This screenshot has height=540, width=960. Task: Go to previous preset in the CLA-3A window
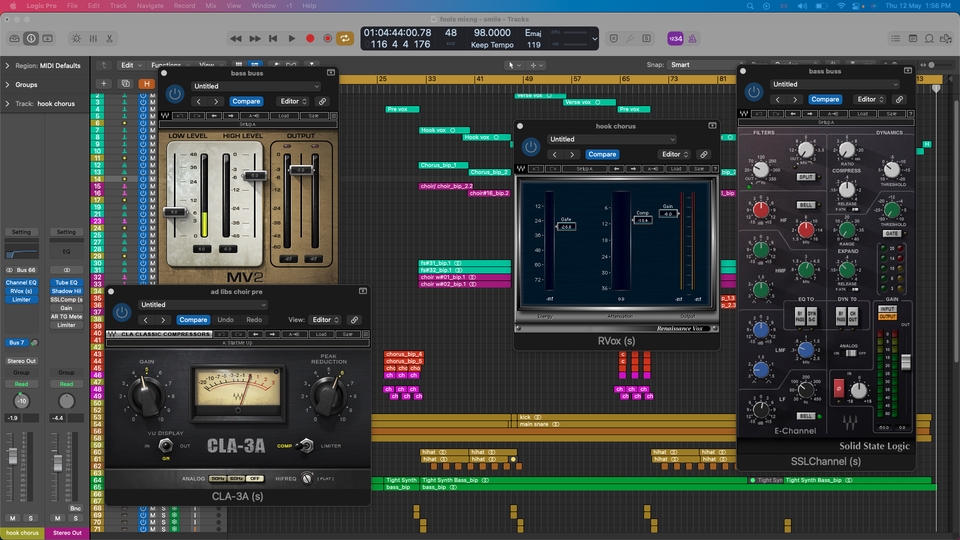pyautogui.click(x=146, y=320)
